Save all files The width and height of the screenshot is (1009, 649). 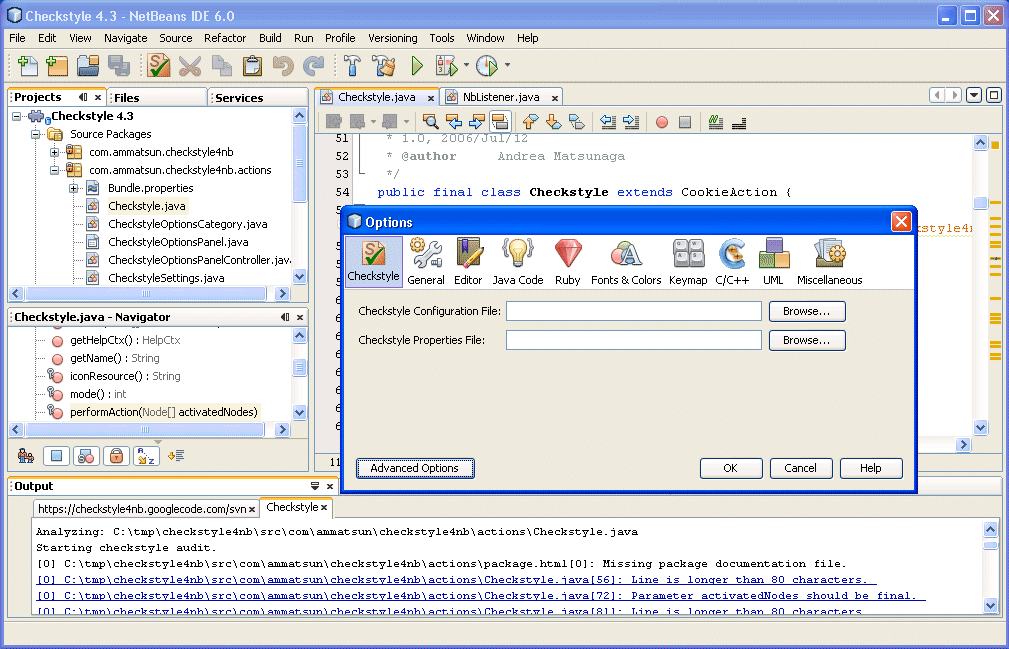118,64
